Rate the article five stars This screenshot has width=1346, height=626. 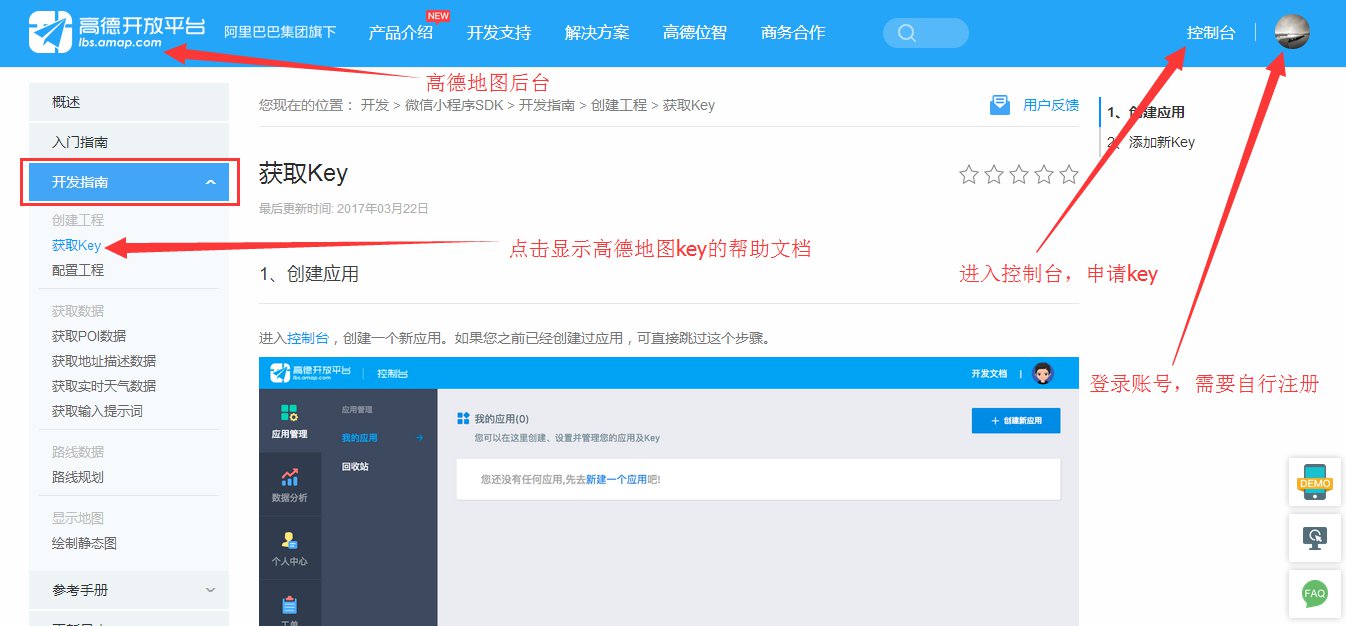[x=1069, y=175]
